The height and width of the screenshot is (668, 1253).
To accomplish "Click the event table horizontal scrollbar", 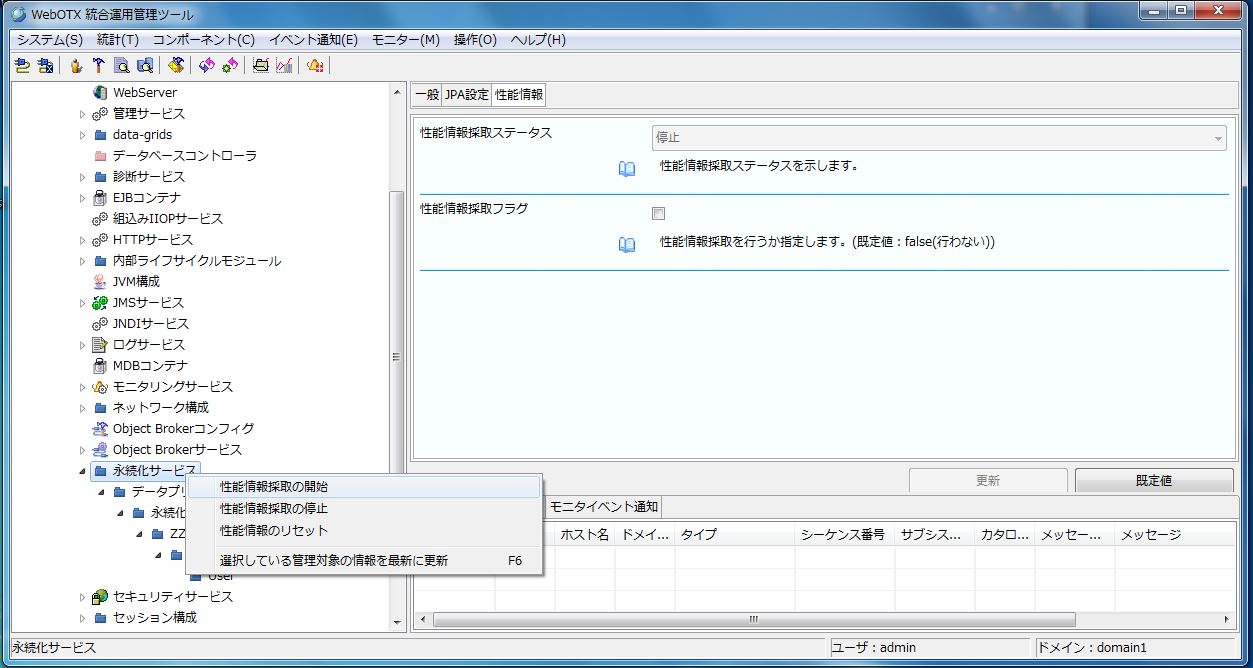I will pos(752,620).
